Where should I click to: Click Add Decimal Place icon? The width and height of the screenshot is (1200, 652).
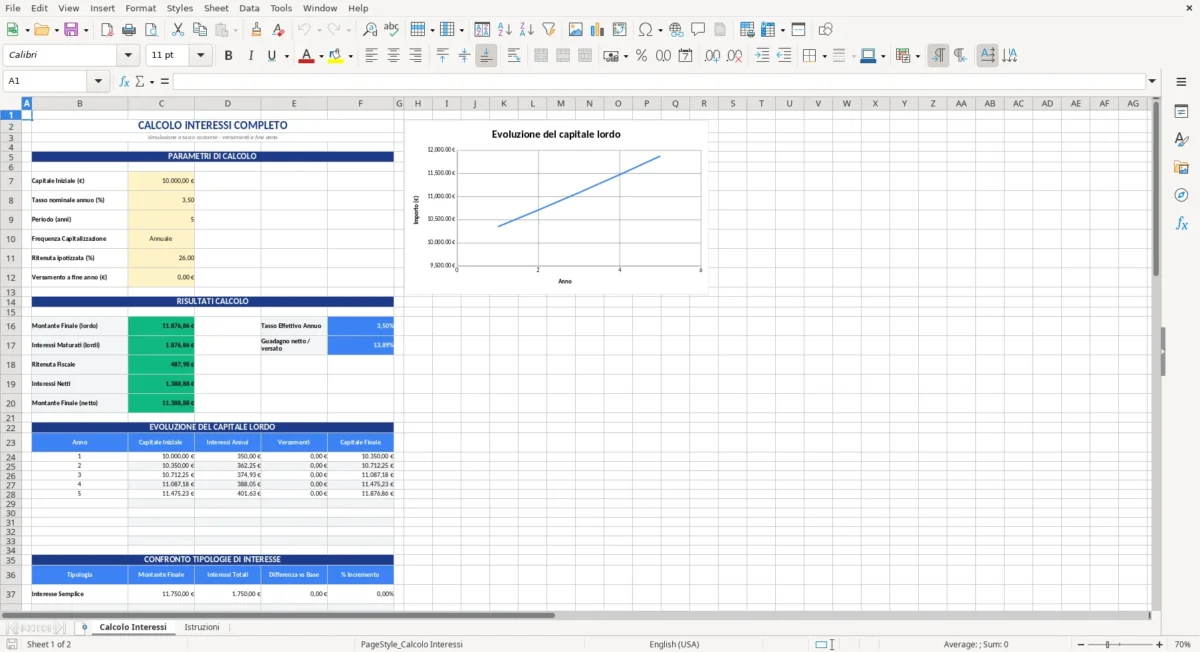(713, 56)
